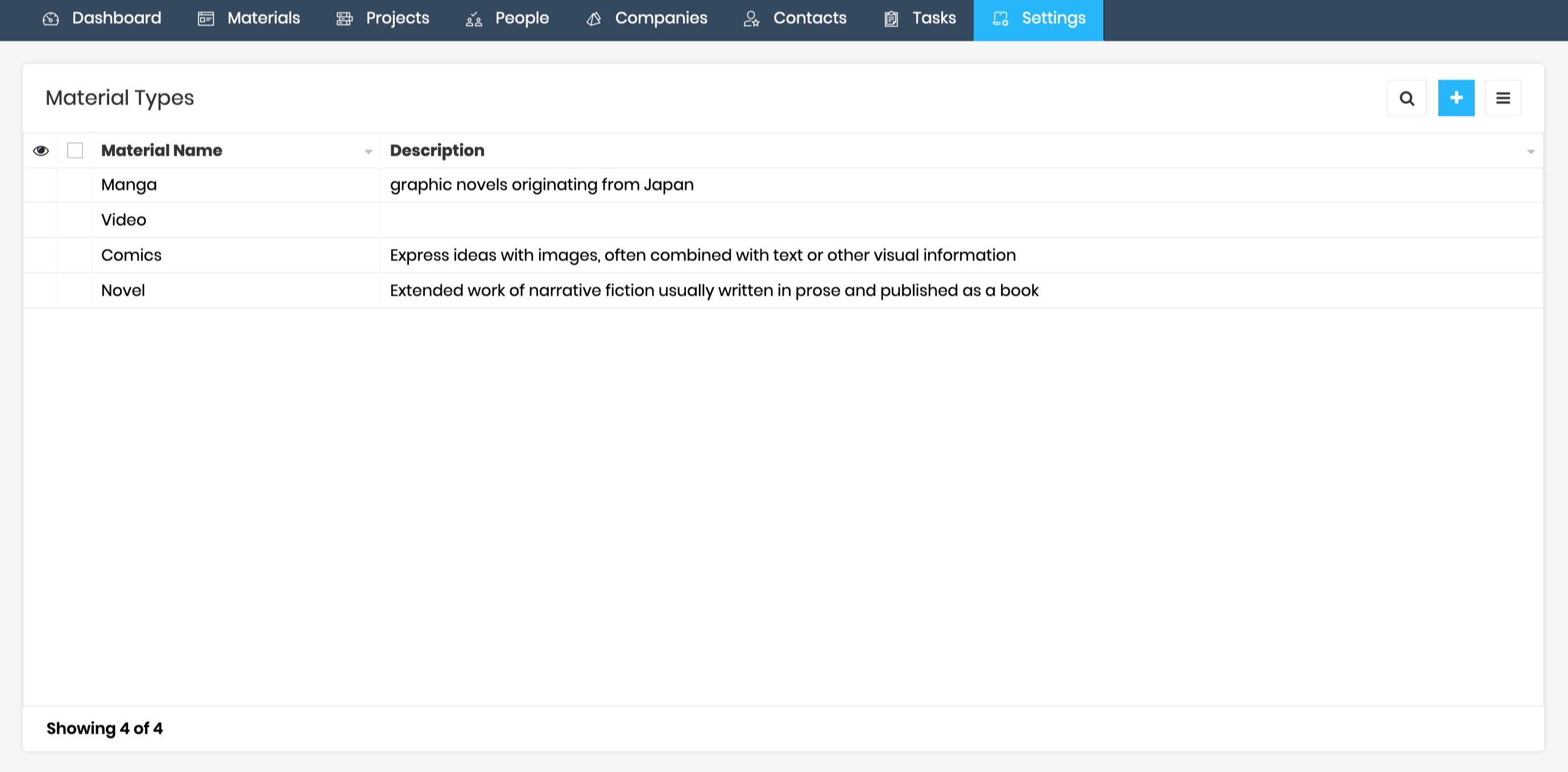Click the Projects nav icon

pyautogui.click(x=345, y=19)
